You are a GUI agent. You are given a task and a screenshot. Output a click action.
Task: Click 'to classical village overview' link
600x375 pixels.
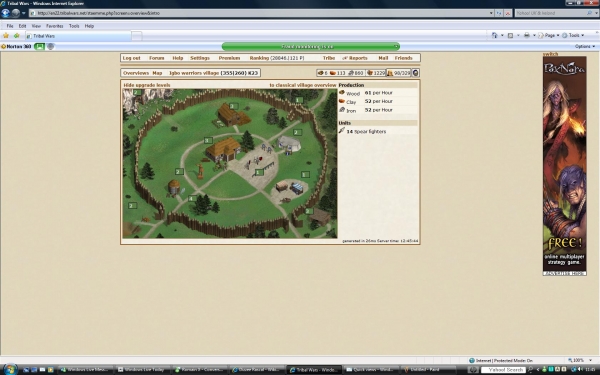pyautogui.click(x=303, y=85)
